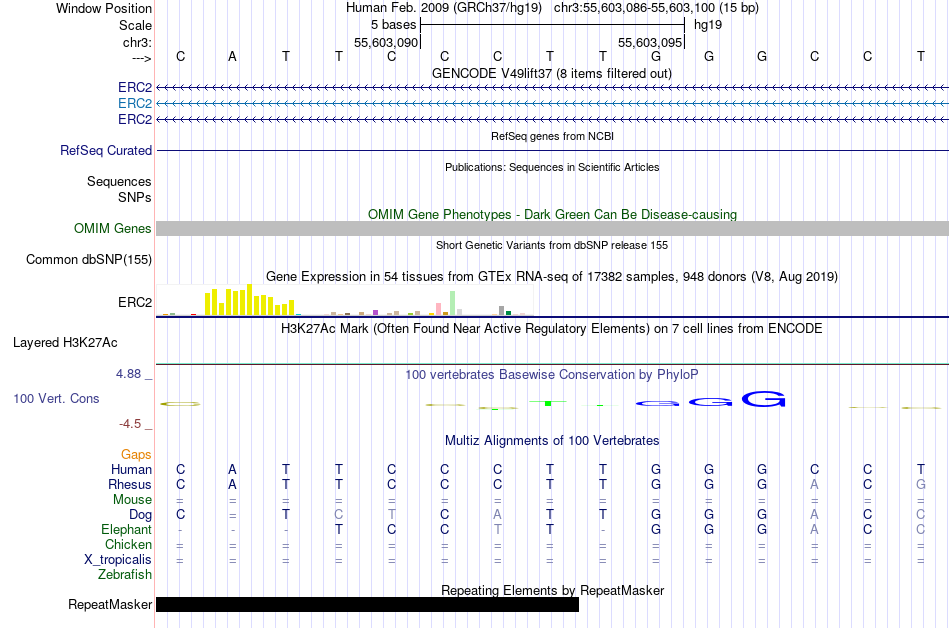
Task: Open Short Genetic Variants from dbSNP title
Action: (552, 245)
